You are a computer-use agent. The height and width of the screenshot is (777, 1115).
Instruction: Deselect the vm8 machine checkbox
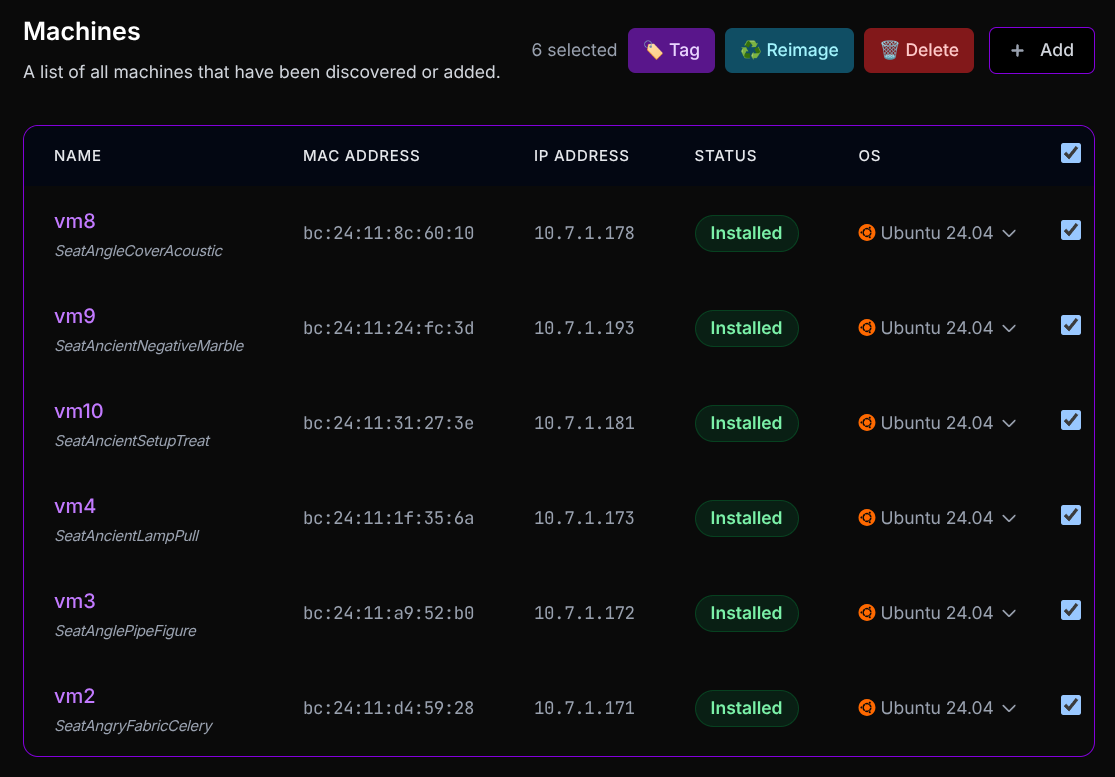point(1071,231)
